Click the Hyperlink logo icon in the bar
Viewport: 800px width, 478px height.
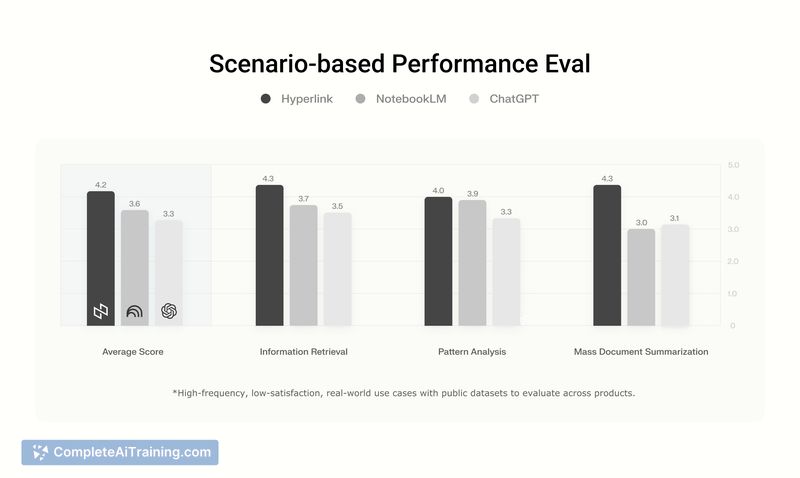coord(101,311)
